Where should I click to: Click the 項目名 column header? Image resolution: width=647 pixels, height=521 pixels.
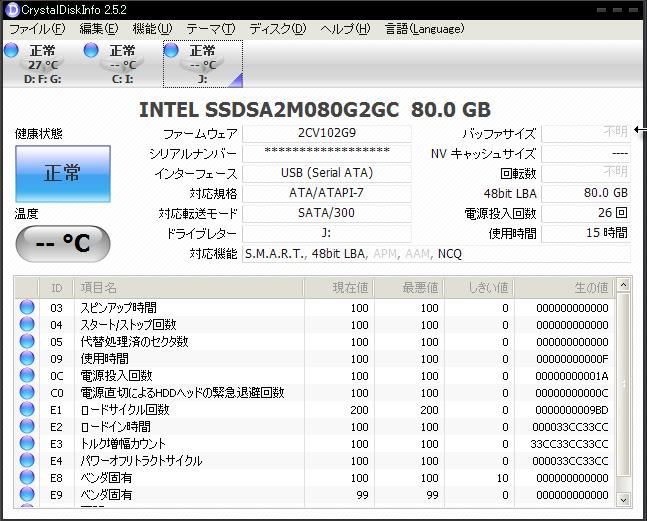[189, 288]
